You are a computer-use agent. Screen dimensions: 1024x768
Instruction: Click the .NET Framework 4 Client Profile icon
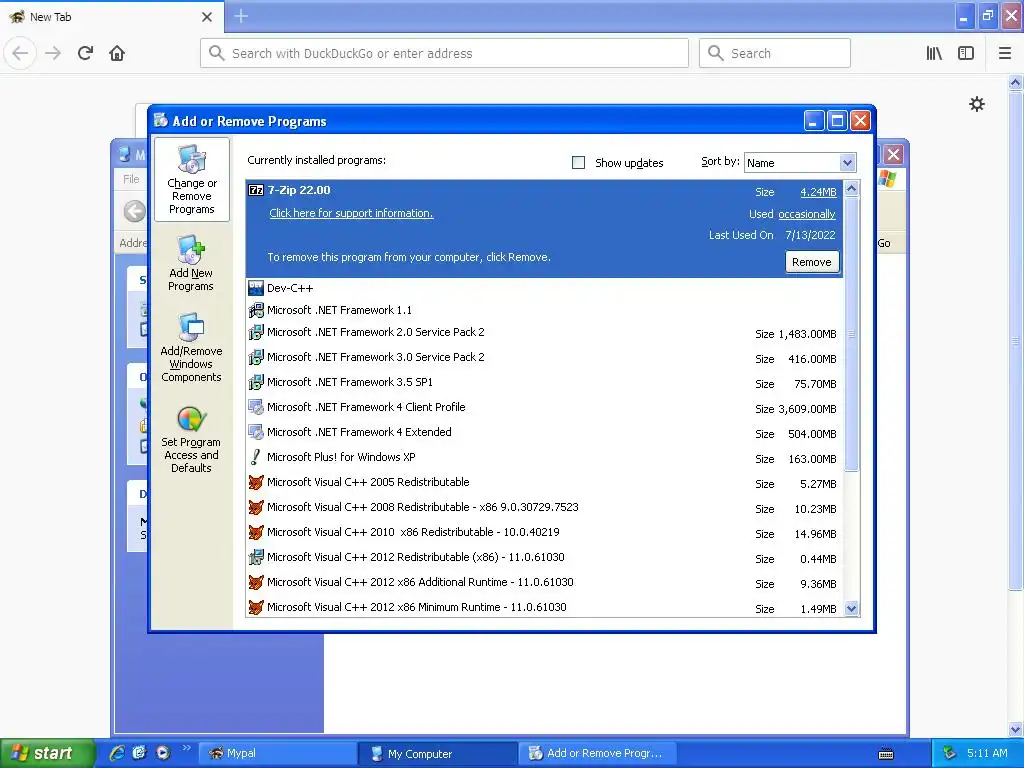tap(256, 407)
